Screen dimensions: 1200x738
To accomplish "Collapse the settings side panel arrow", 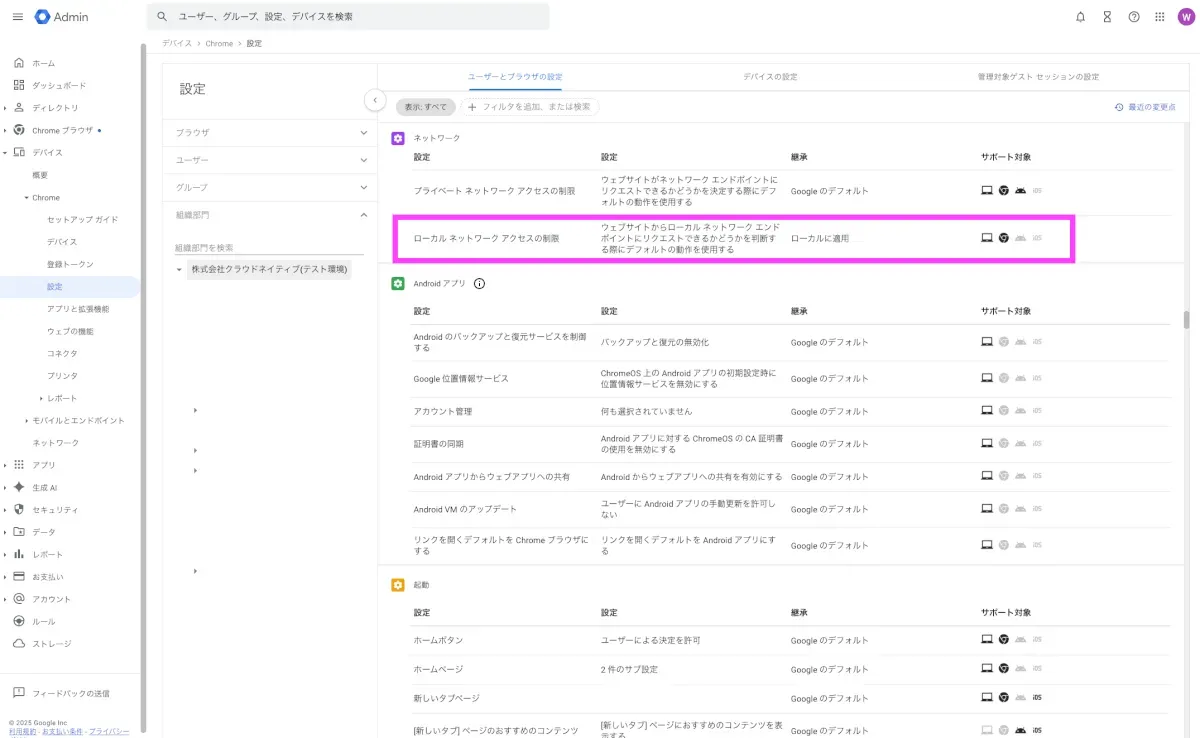I will point(374,100).
